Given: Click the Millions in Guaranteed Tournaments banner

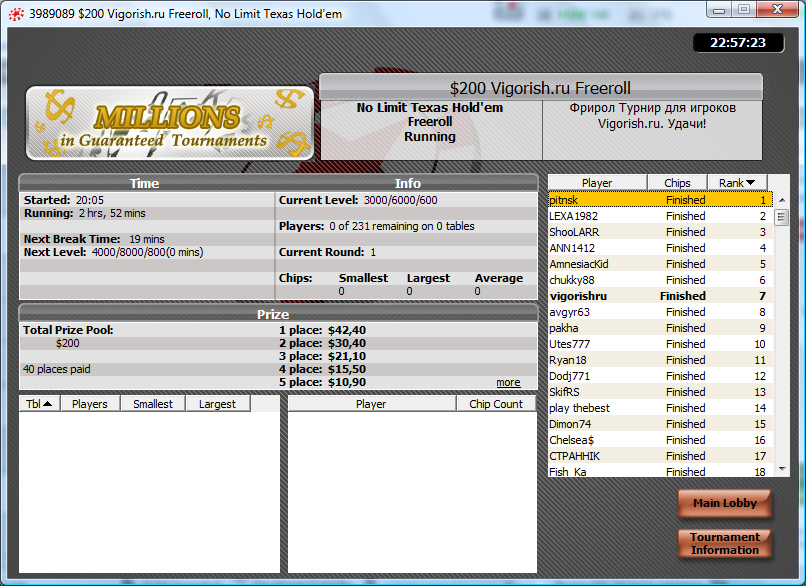Looking at the screenshot, I should 170,123.
